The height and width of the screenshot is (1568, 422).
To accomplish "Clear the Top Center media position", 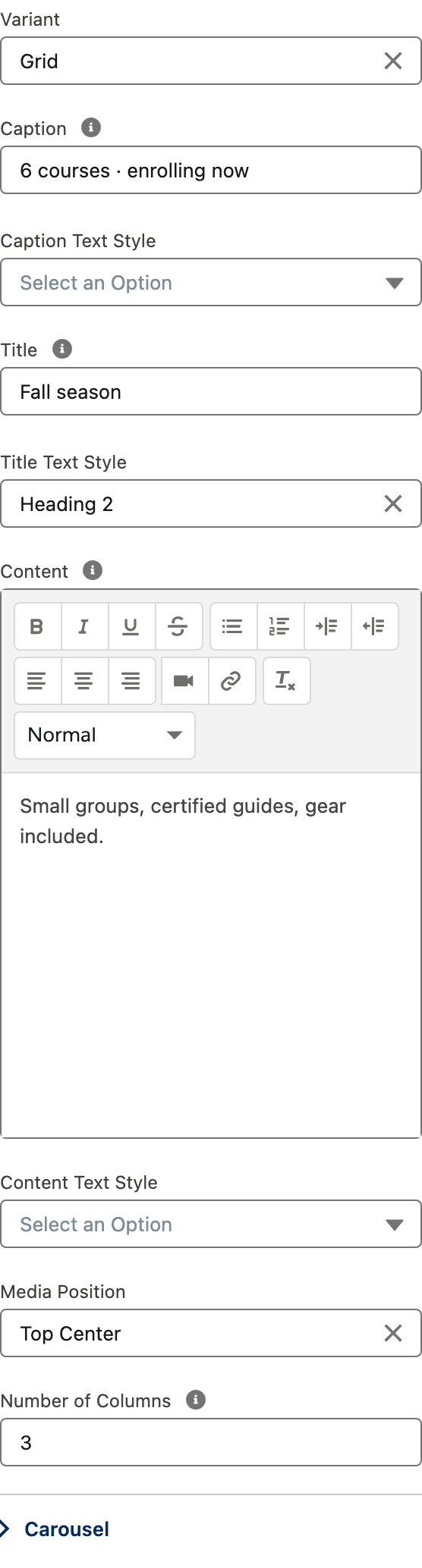I will point(393,1333).
